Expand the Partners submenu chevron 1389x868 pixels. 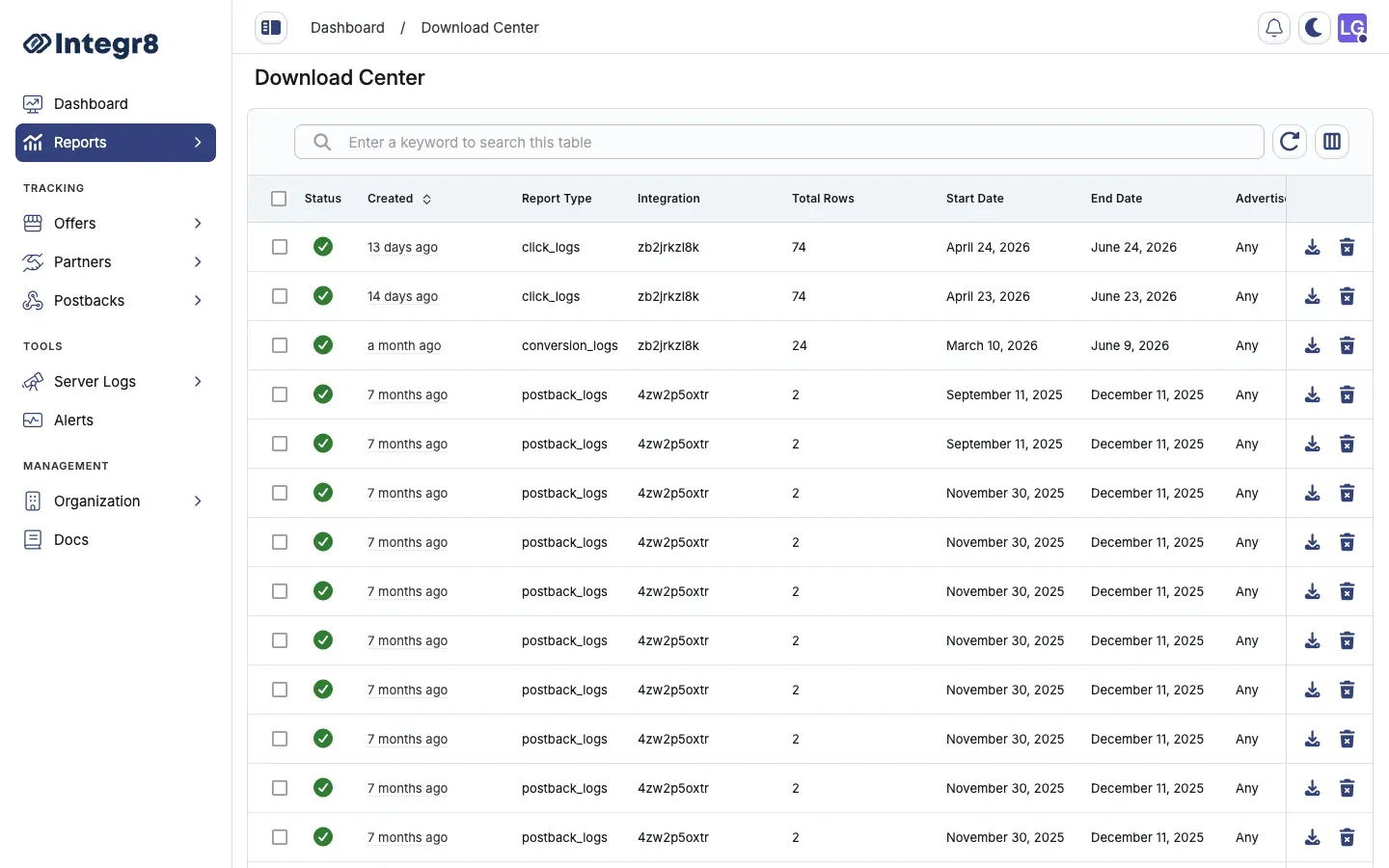click(198, 261)
